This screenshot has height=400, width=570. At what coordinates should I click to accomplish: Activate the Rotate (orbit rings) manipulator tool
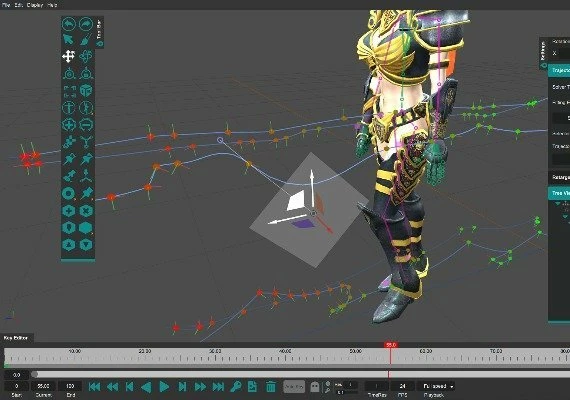click(x=86, y=56)
